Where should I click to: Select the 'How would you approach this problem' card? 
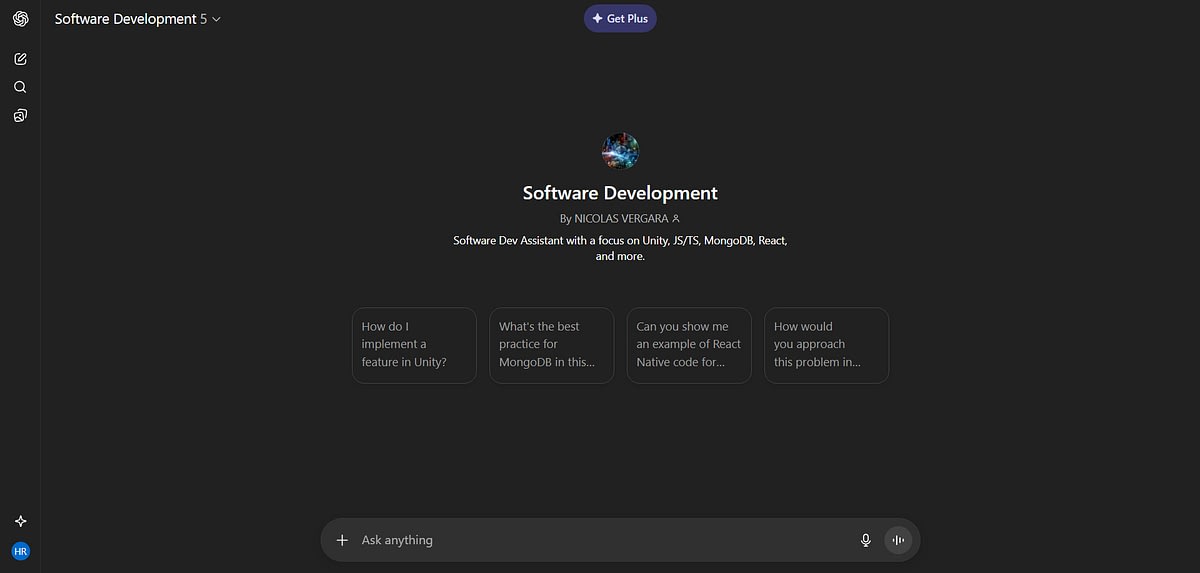[826, 345]
